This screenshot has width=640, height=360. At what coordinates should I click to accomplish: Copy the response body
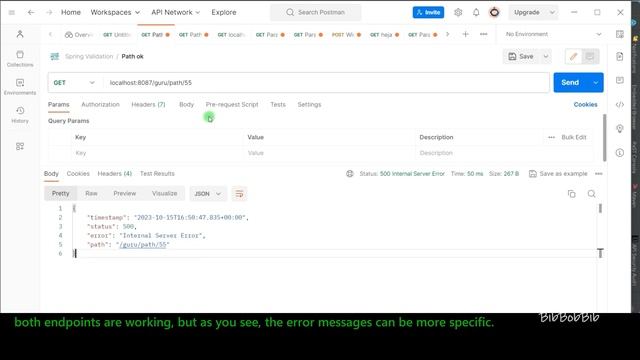571,194
